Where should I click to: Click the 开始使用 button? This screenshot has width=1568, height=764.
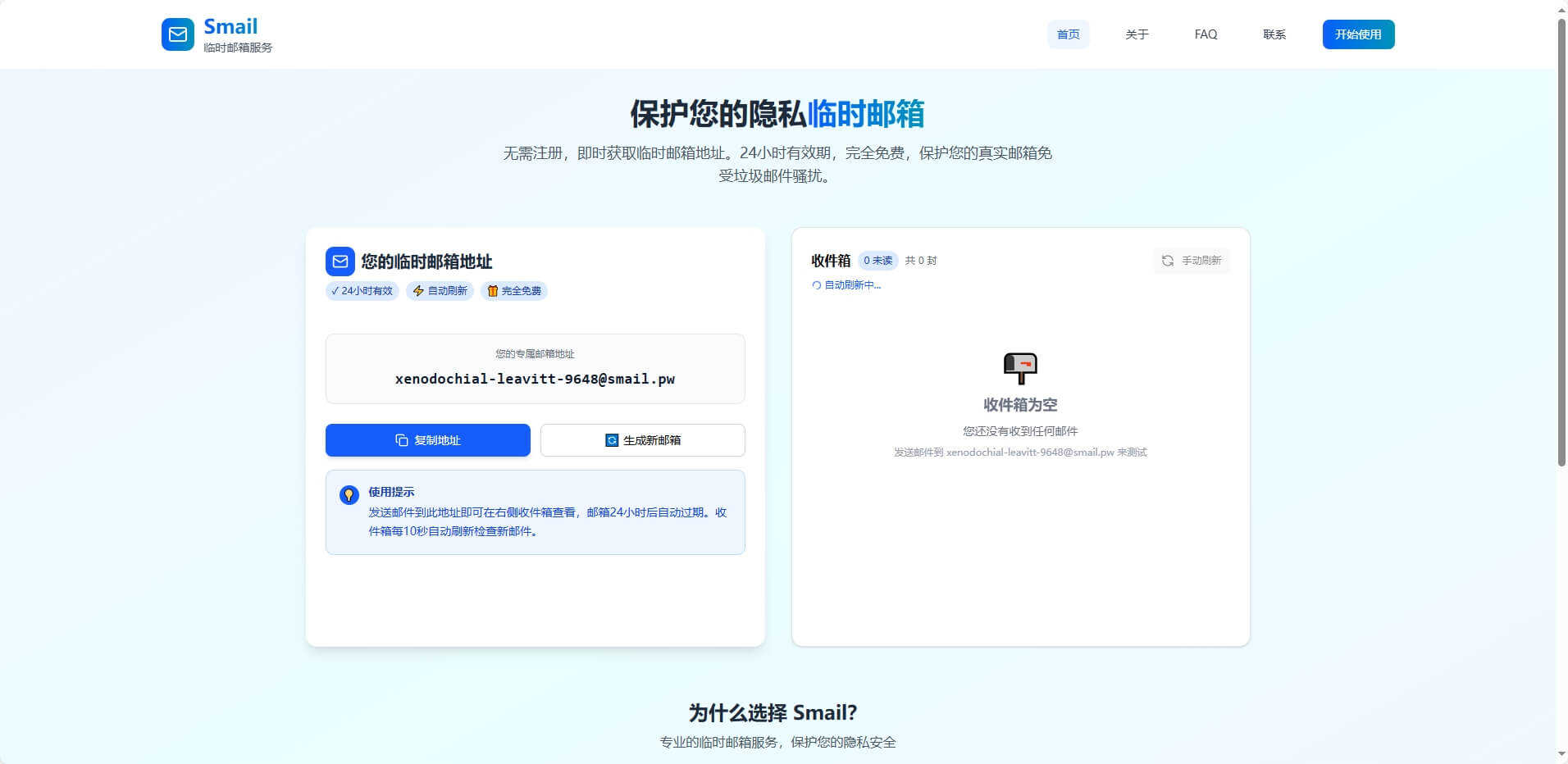tap(1357, 34)
